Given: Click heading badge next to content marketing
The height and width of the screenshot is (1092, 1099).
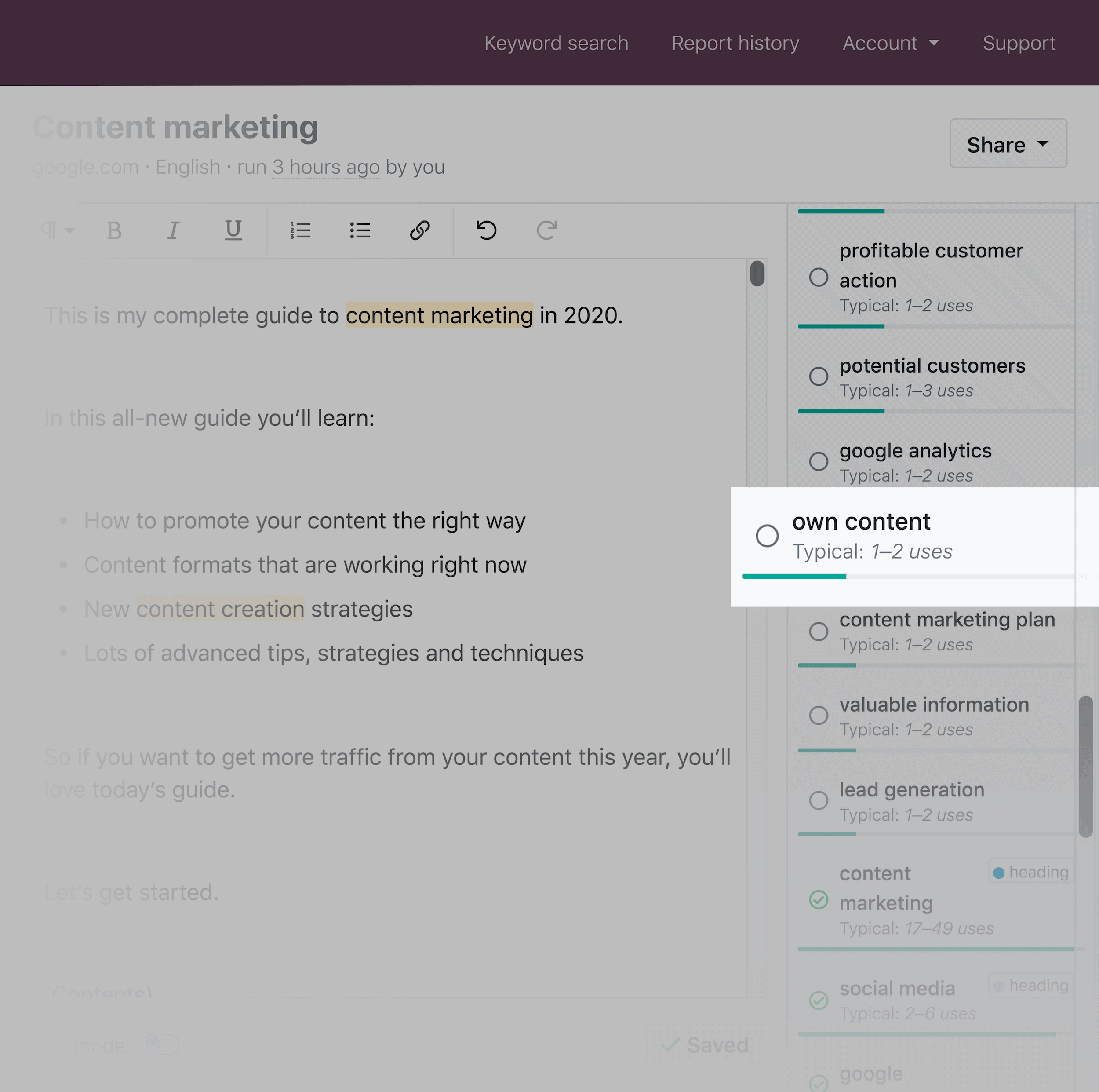Looking at the screenshot, I should (x=1031, y=872).
